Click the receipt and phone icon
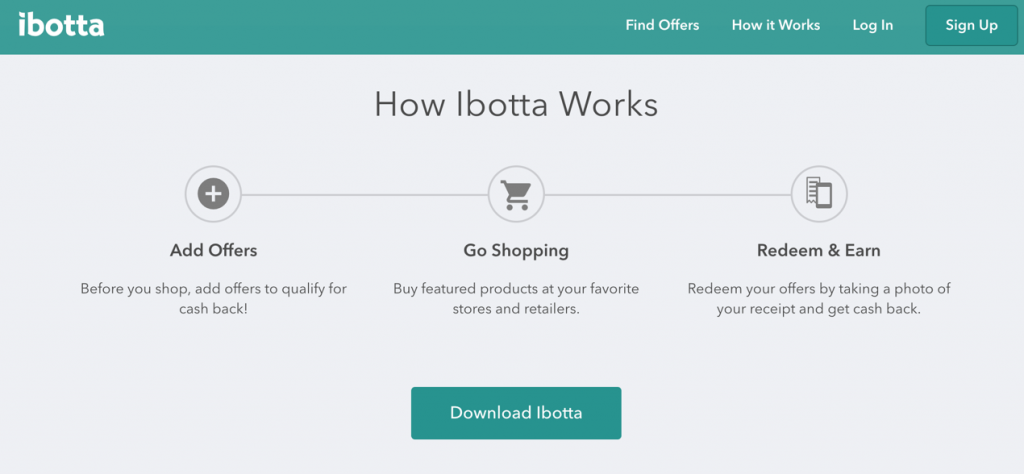The image size is (1024, 474). coord(819,194)
